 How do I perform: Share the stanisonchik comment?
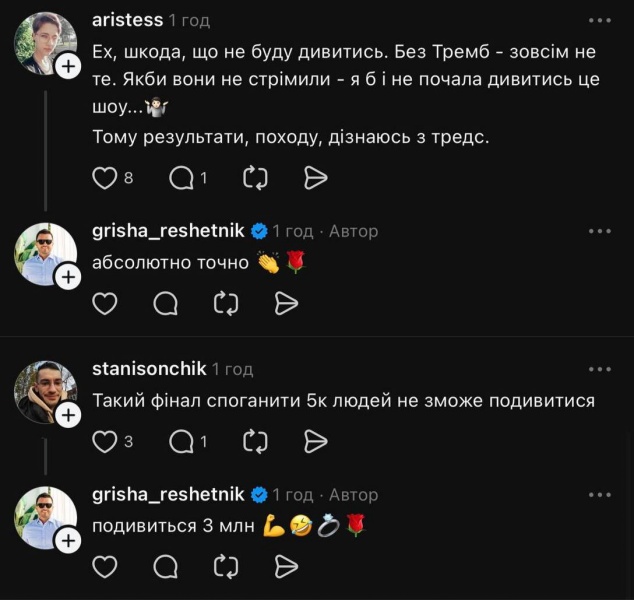tap(315, 440)
